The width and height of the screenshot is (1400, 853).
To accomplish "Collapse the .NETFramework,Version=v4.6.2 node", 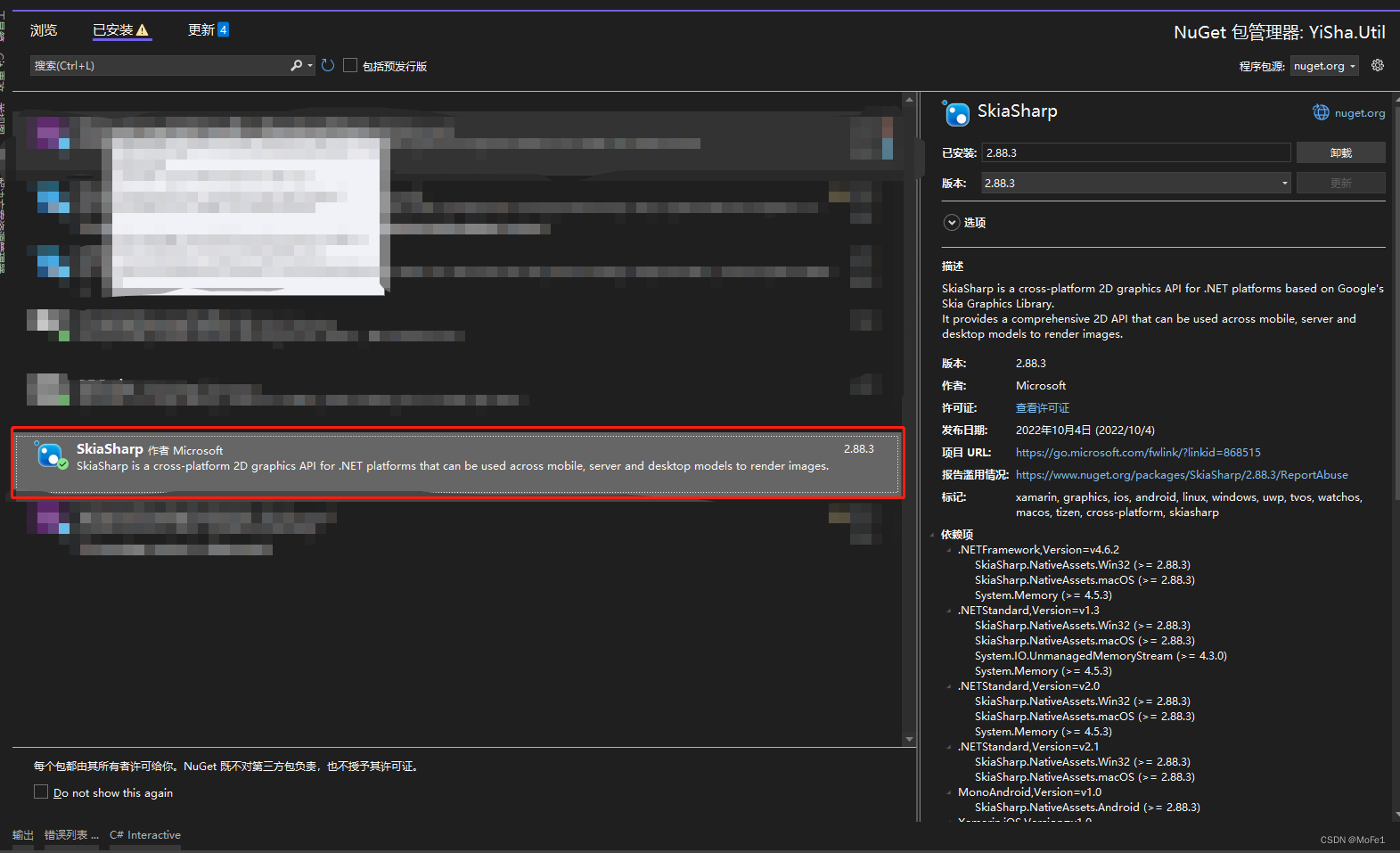I will (x=949, y=551).
